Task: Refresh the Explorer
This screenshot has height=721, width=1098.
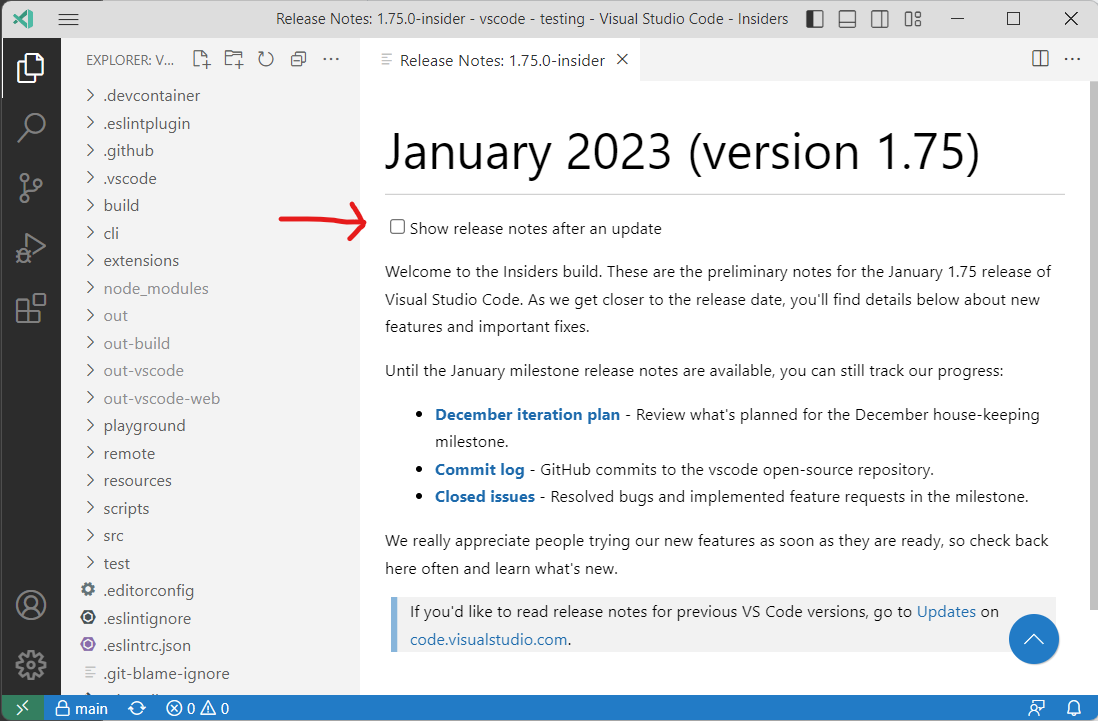Action: click(x=265, y=59)
